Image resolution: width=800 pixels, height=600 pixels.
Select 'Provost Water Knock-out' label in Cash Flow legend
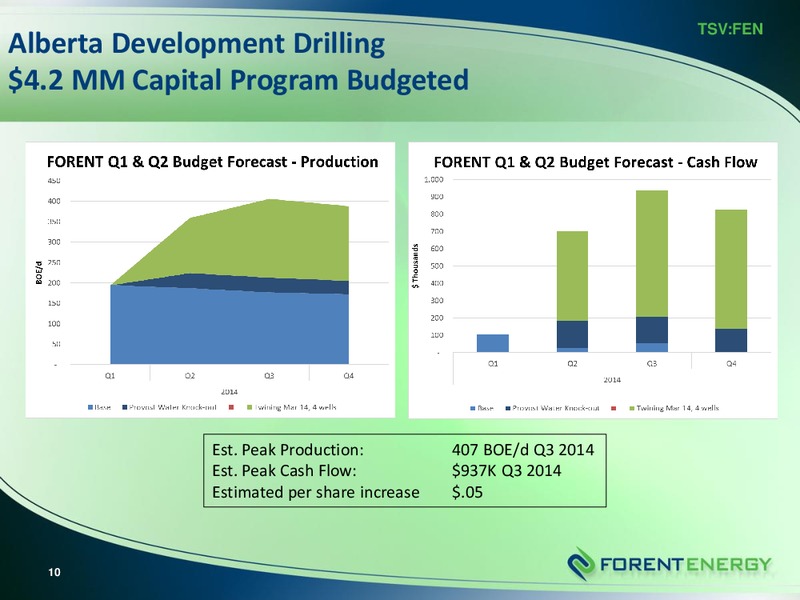(x=556, y=408)
